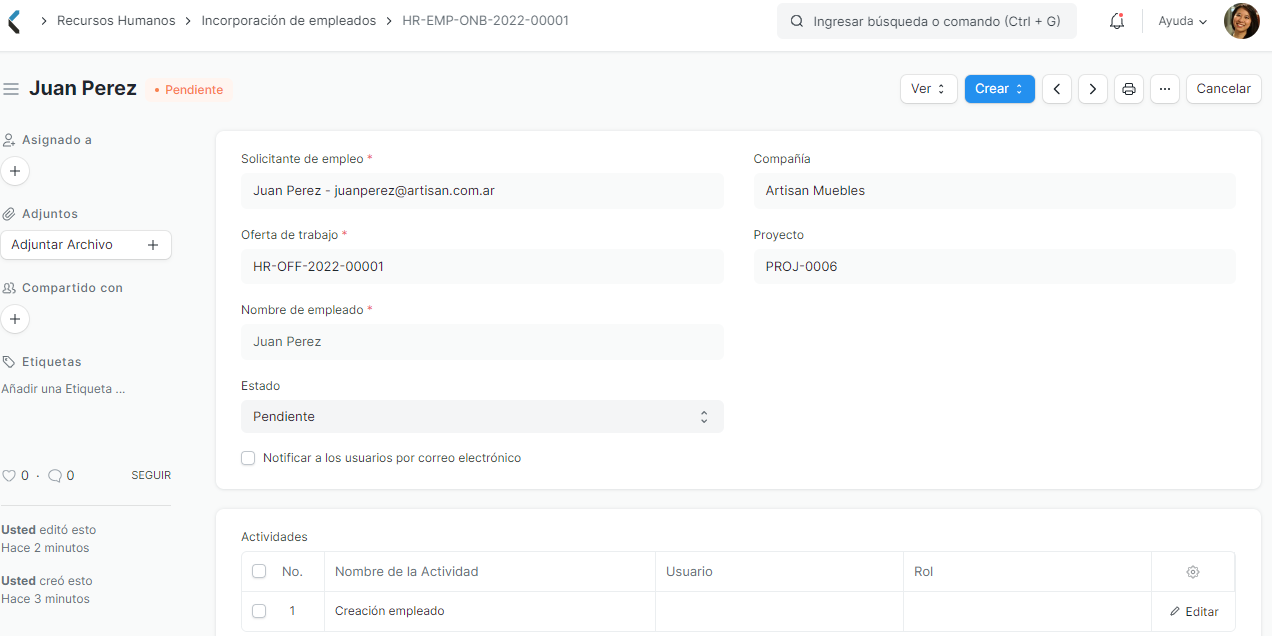Screen dimensions: 1272x636
Task: Click the Nombre de empleado field
Action: [x=482, y=342]
